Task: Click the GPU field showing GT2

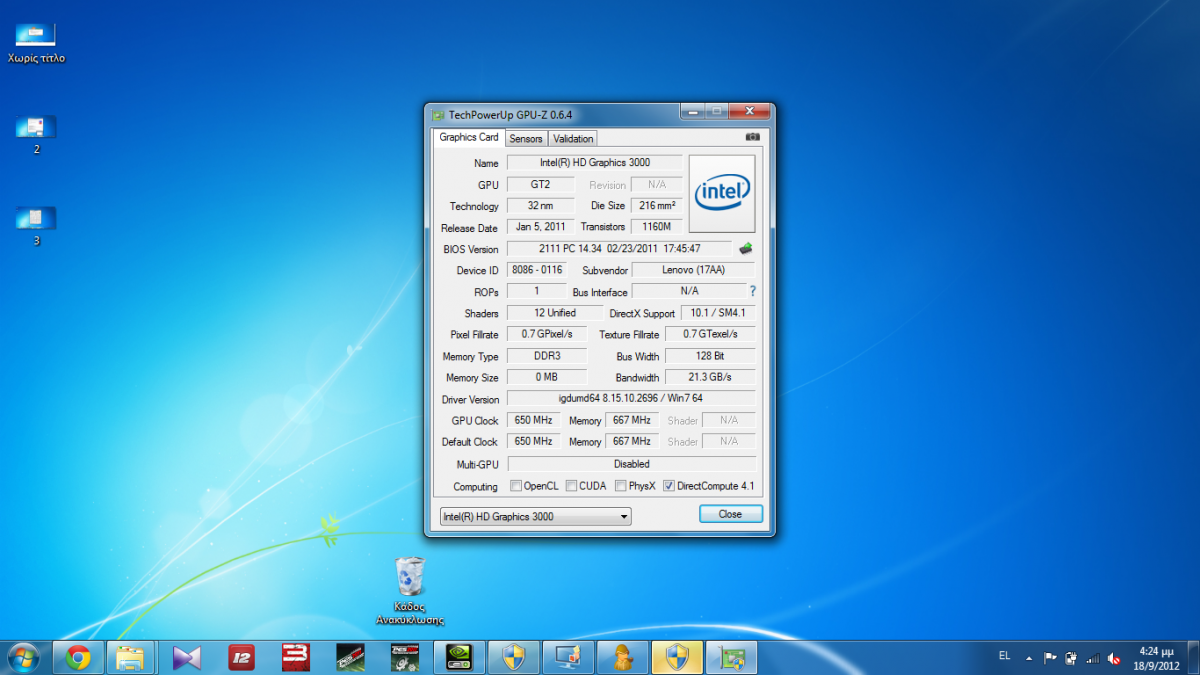Action: pyautogui.click(x=542, y=184)
